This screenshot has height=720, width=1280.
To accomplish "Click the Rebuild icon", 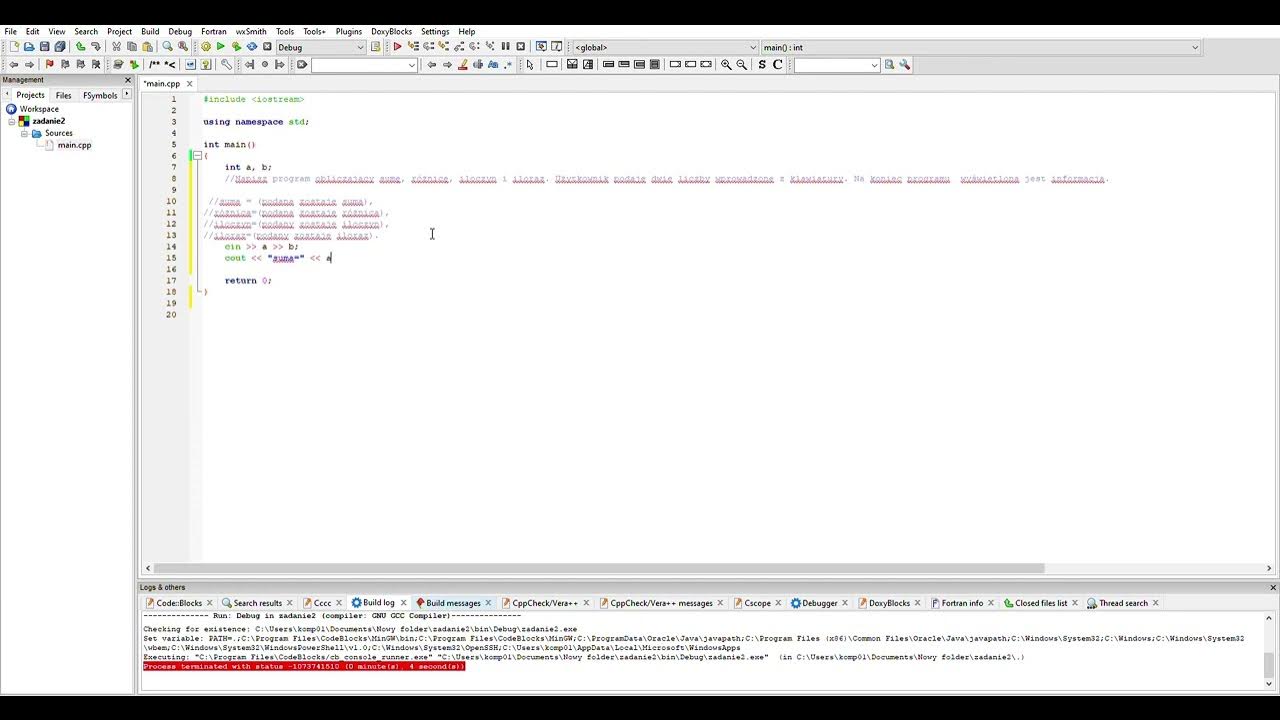I will 252,47.
